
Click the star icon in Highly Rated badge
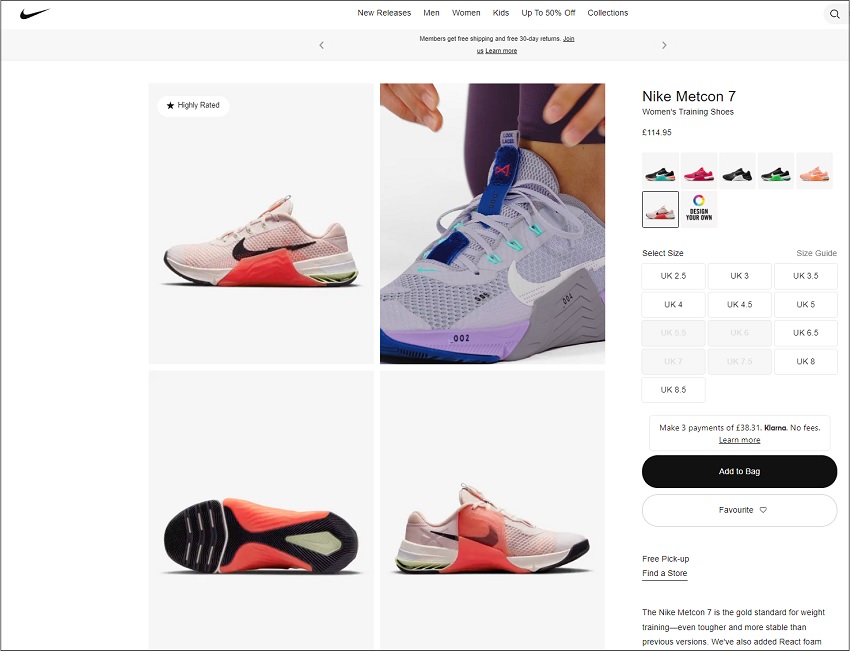(x=170, y=106)
